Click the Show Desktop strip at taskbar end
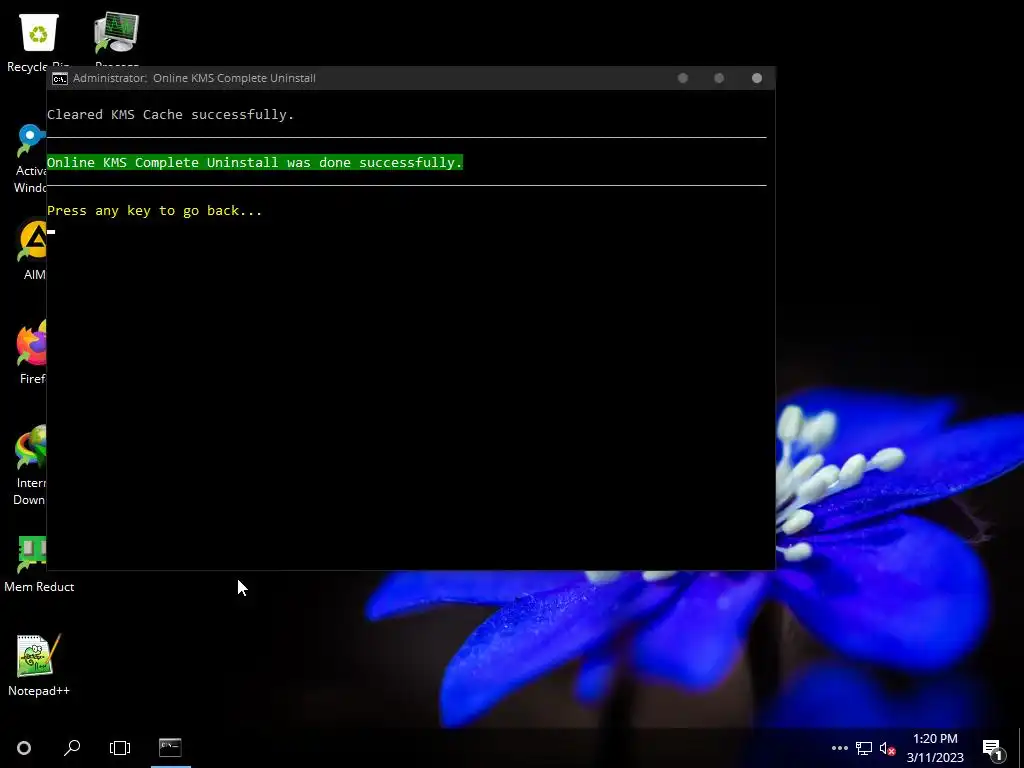Viewport: 1024px width, 768px height. [x=1021, y=748]
